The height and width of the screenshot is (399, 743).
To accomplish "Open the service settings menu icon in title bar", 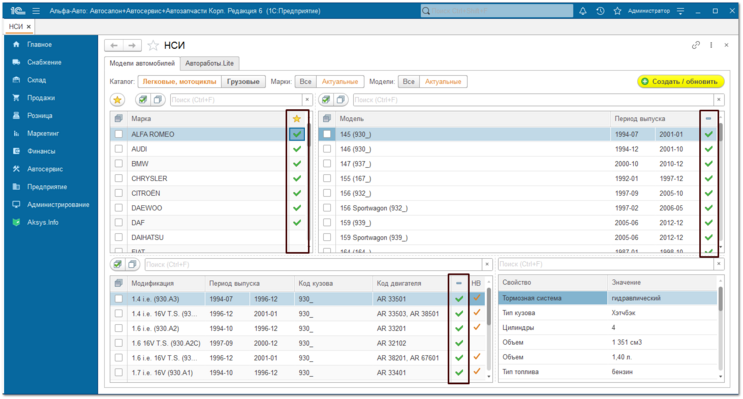I will click(x=680, y=11).
